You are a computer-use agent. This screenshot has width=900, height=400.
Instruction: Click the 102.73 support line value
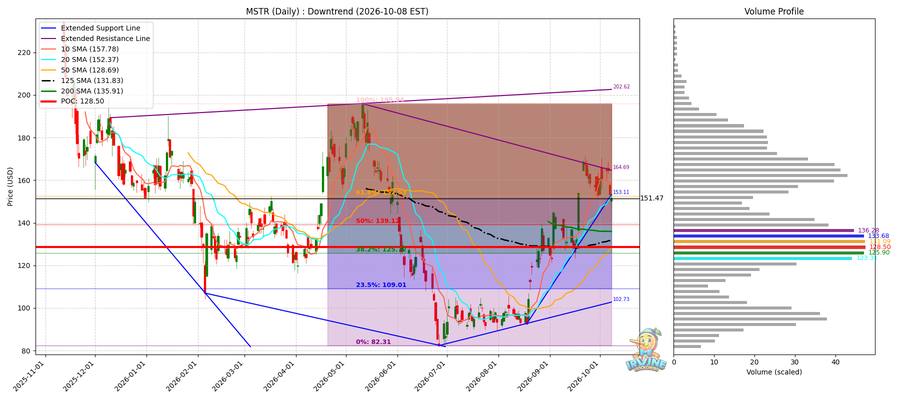pyautogui.click(x=622, y=299)
